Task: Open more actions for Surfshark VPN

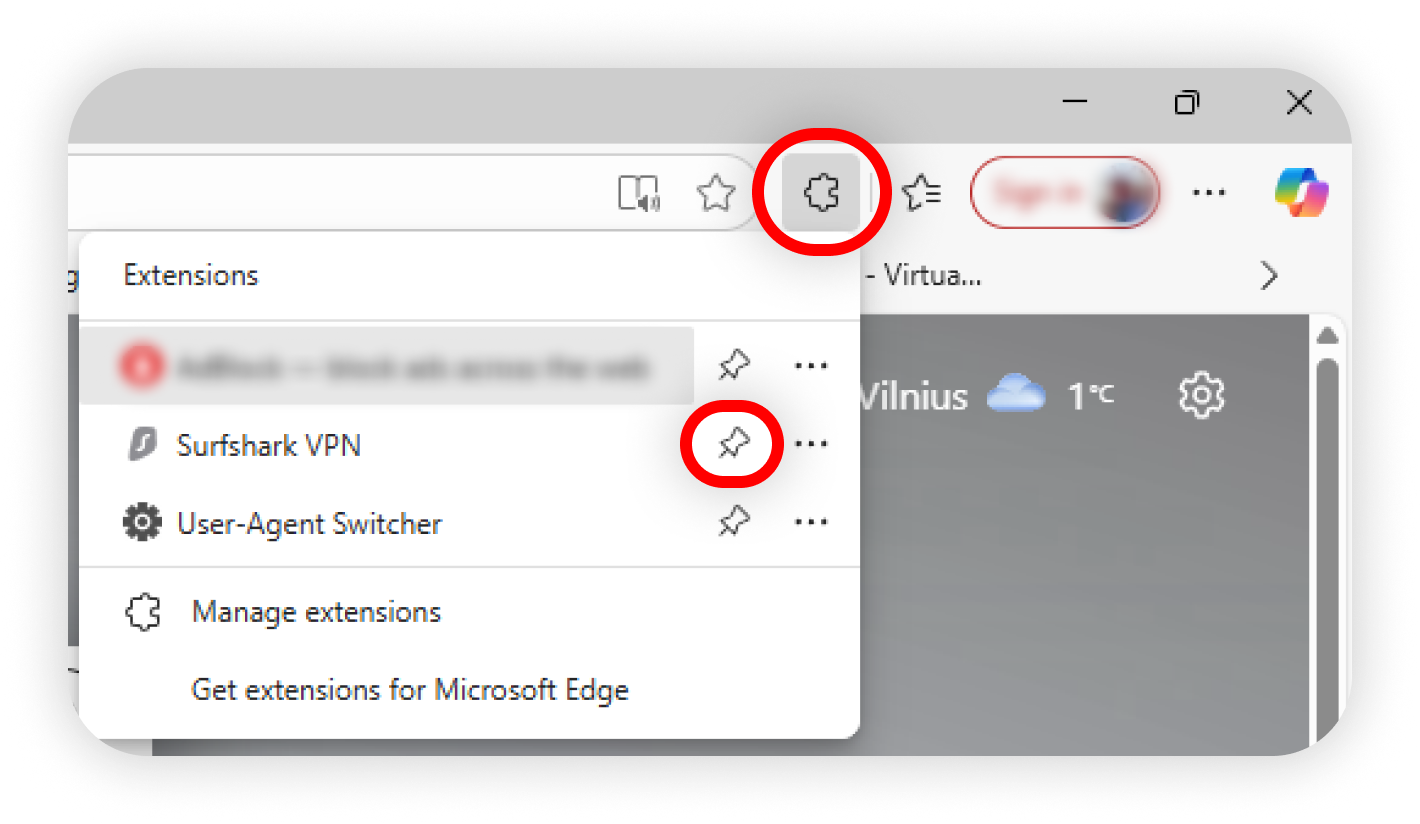Action: click(810, 444)
